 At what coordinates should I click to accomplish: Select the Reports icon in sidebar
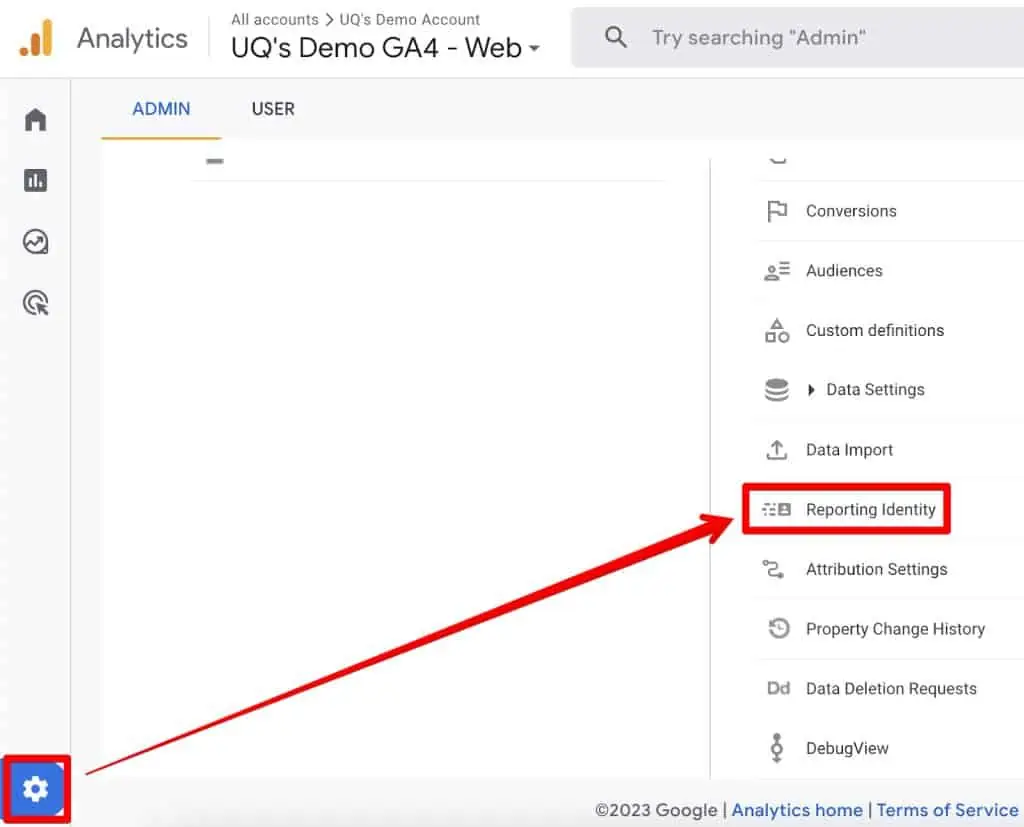tap(35, 180)
